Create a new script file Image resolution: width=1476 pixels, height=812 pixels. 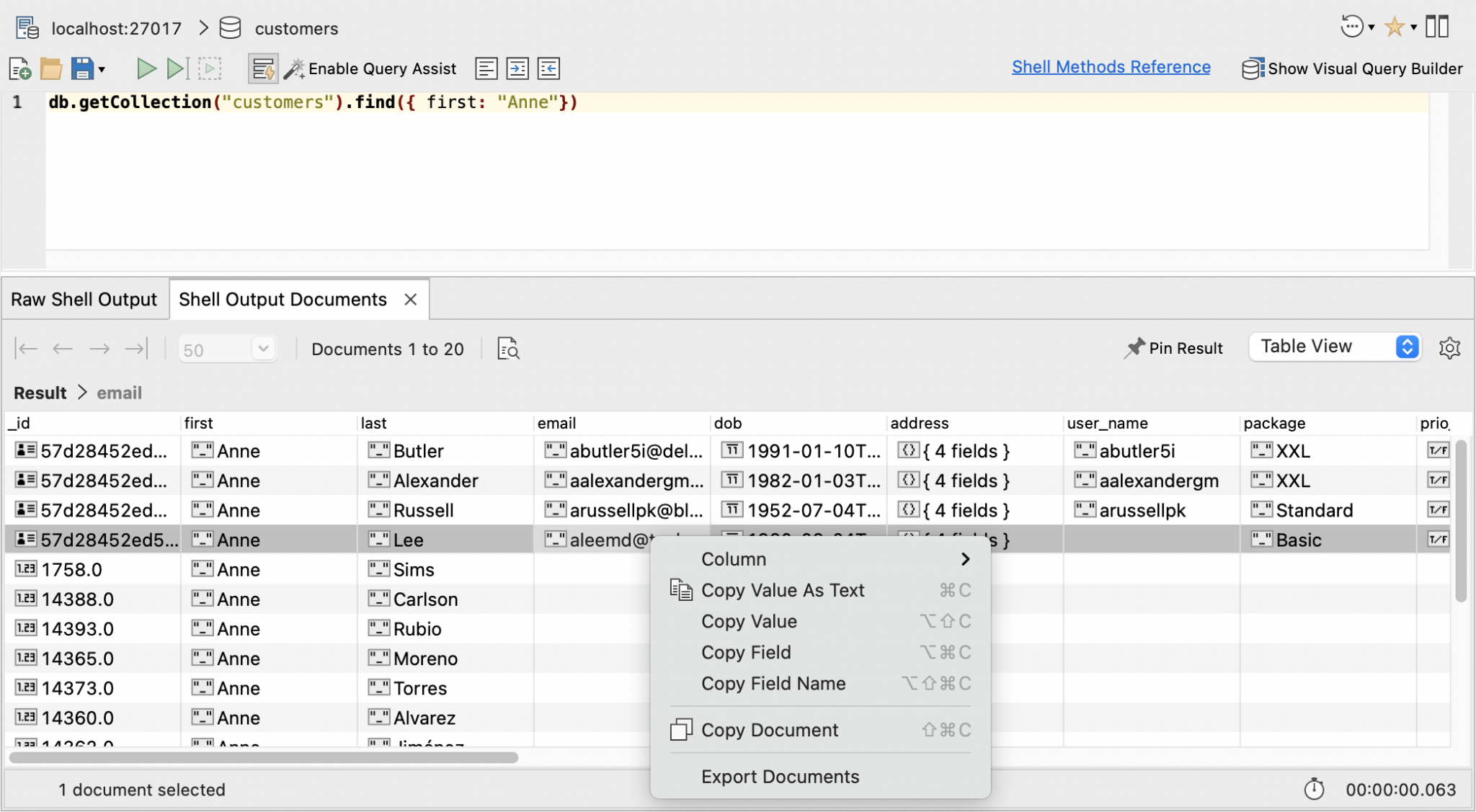(19, 68)
